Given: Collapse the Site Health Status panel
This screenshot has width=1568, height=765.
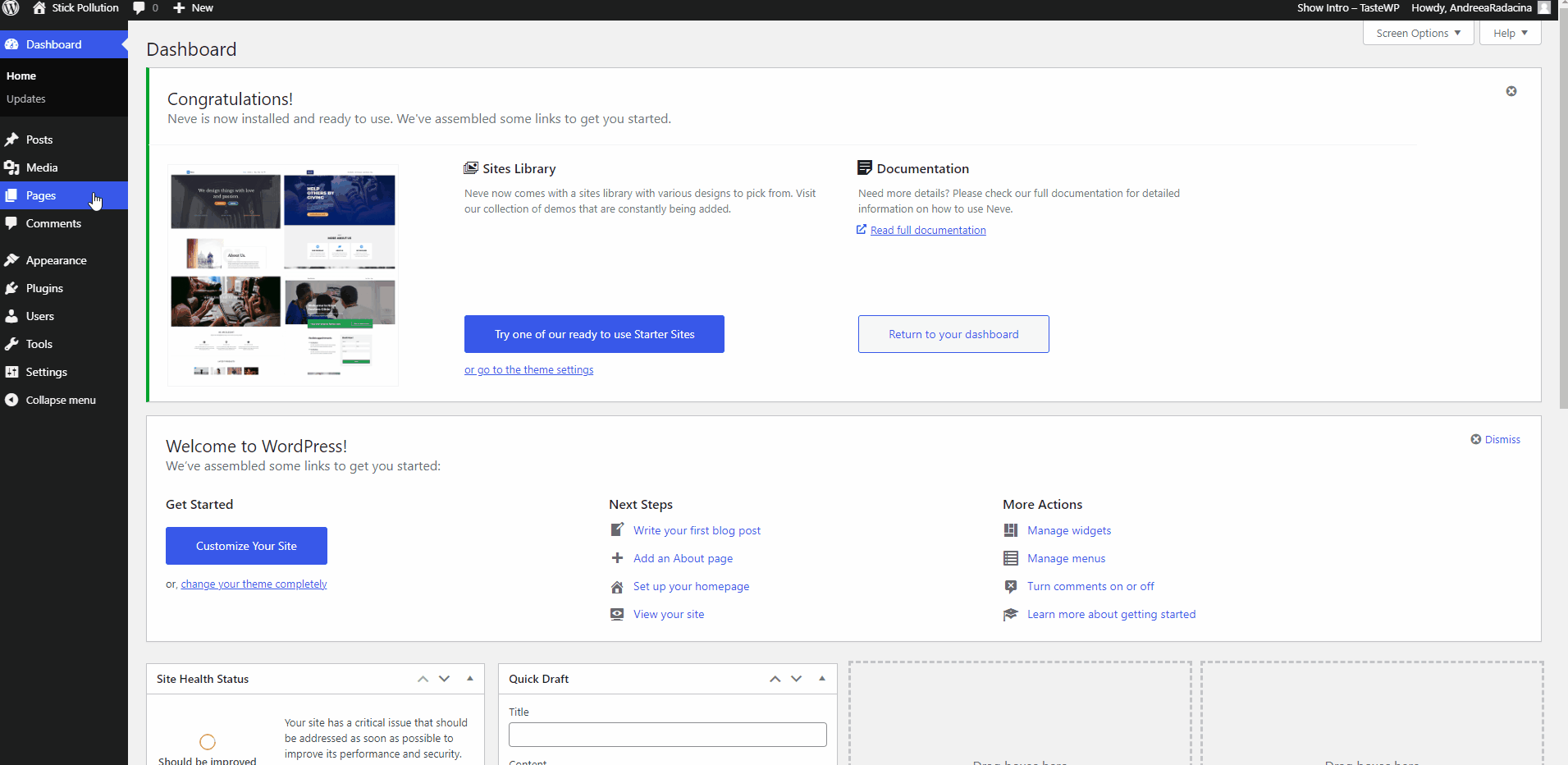Looking at the screenshot, I should (470, 679).
